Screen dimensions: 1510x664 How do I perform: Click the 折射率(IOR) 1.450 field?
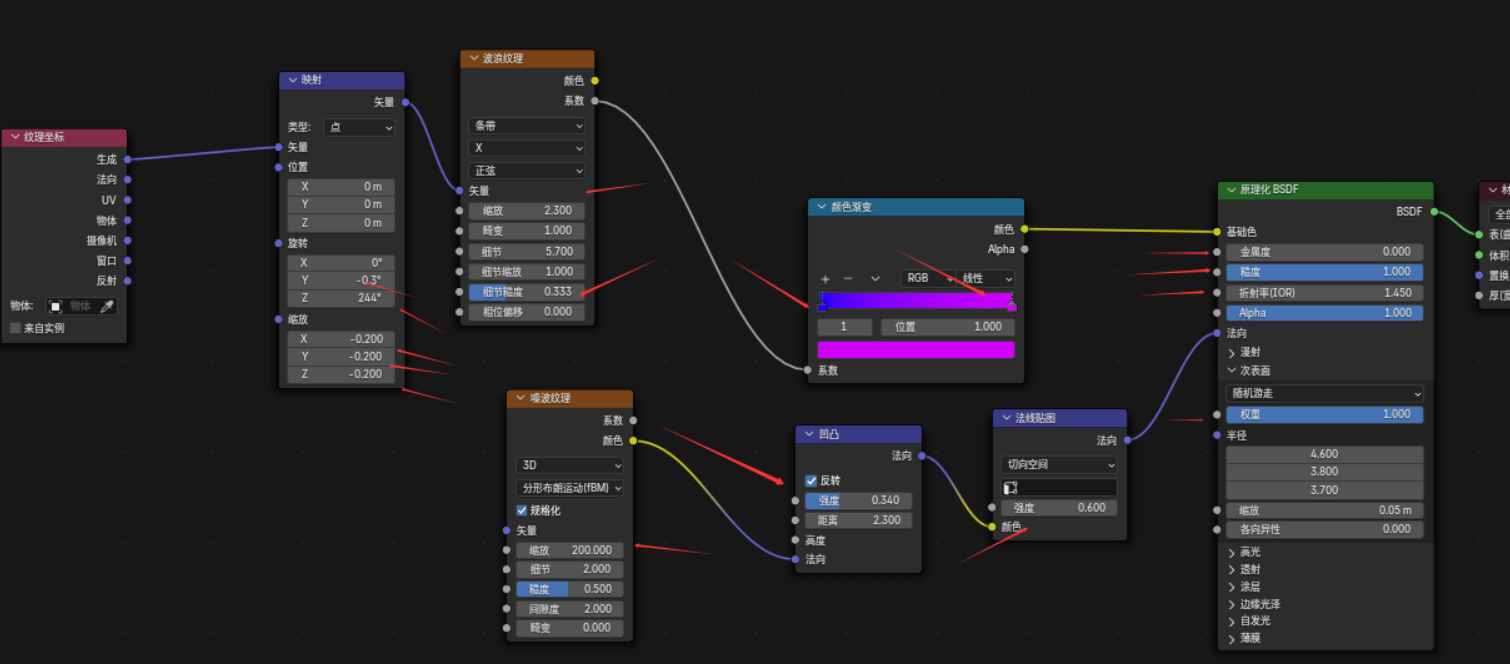pos(1324,293)
